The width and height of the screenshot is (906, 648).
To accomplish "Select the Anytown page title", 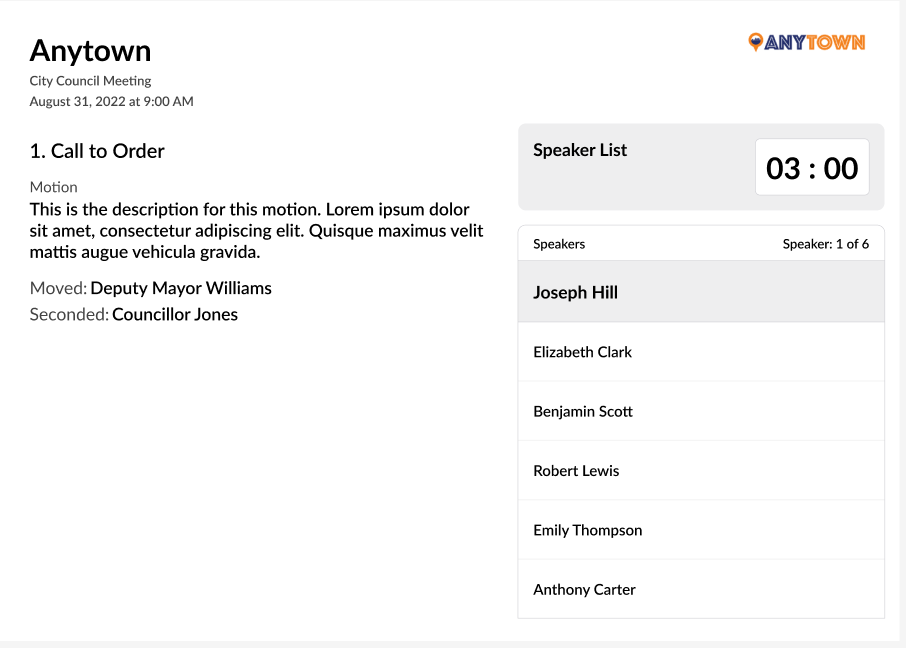I will 90,51.
